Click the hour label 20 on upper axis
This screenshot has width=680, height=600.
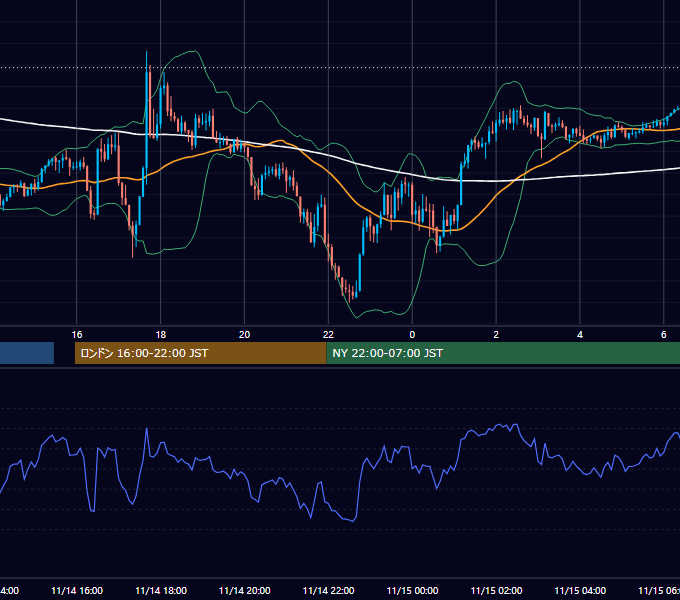(245, 335)
